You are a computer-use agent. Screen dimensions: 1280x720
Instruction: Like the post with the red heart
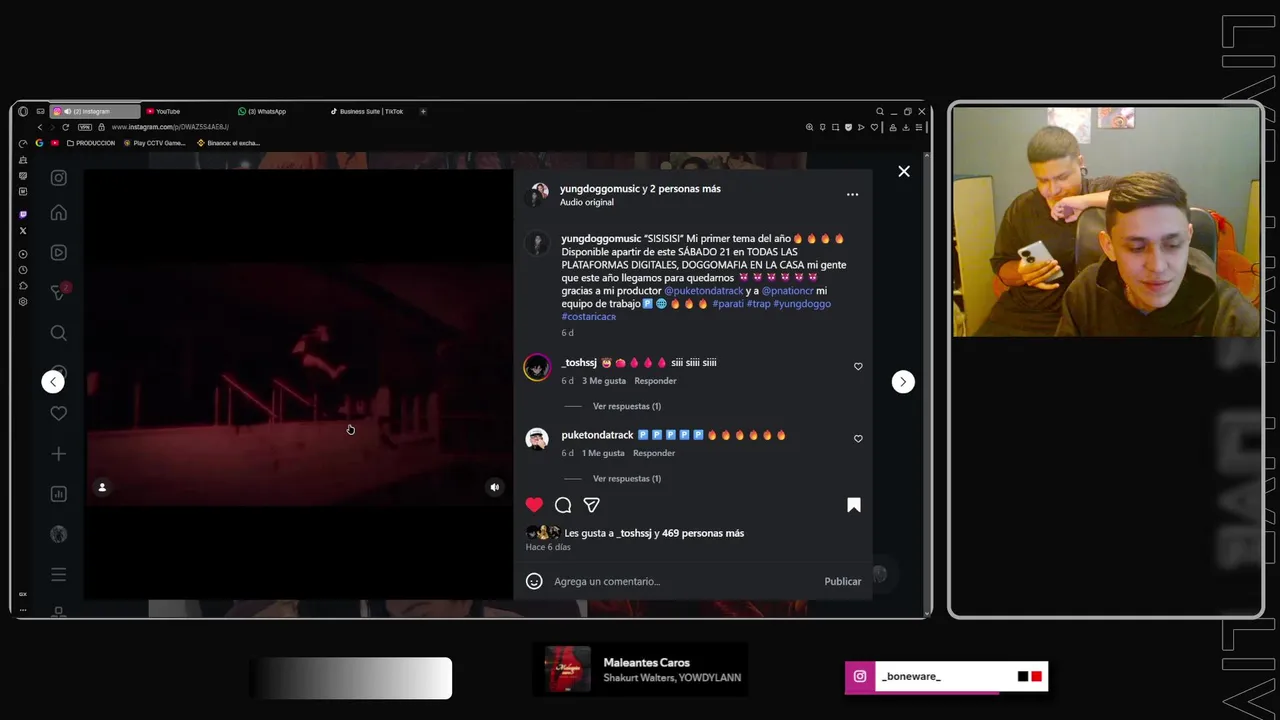click(x=534, y=505)
